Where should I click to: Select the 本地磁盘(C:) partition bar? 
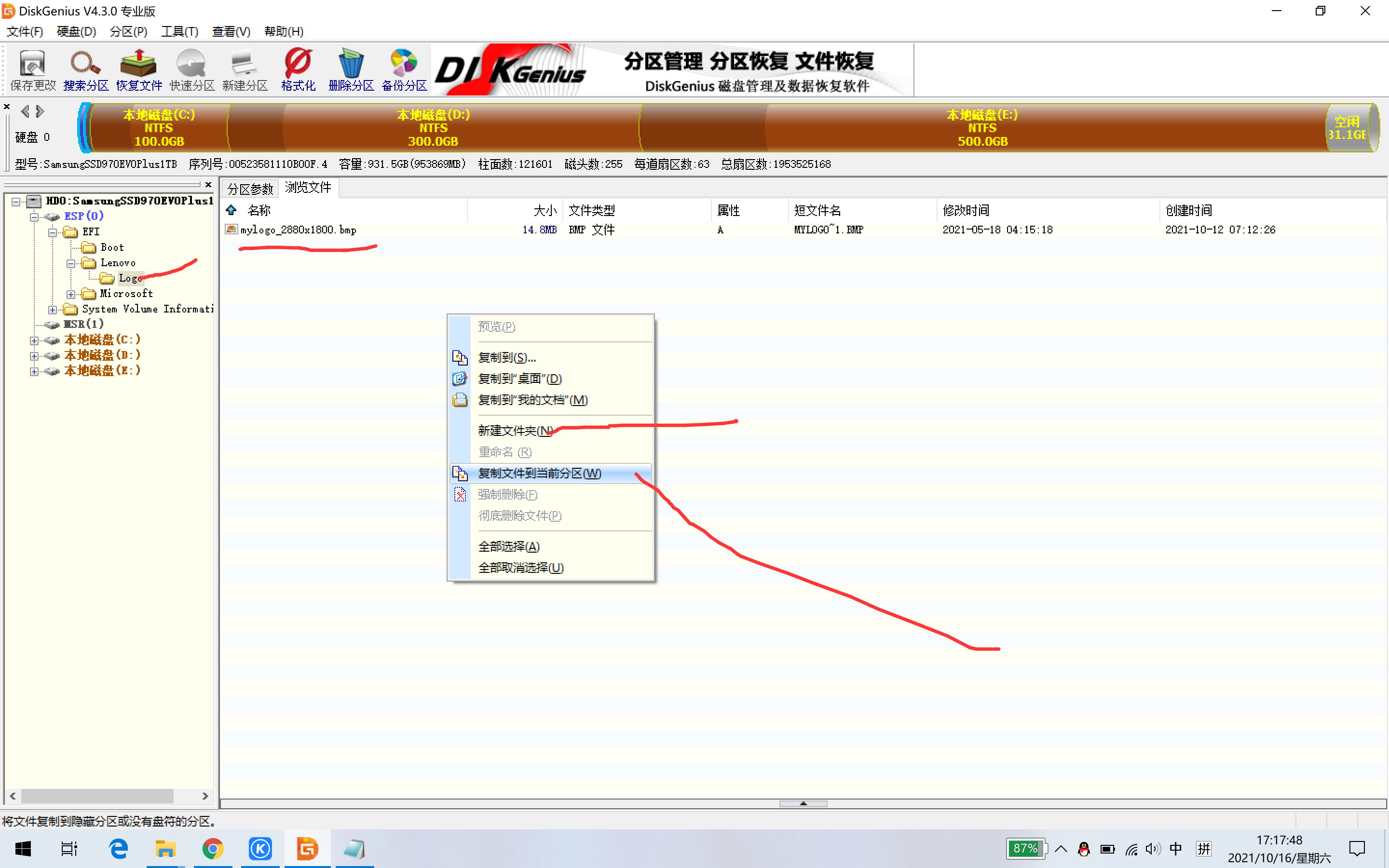[x=159, y=127]
